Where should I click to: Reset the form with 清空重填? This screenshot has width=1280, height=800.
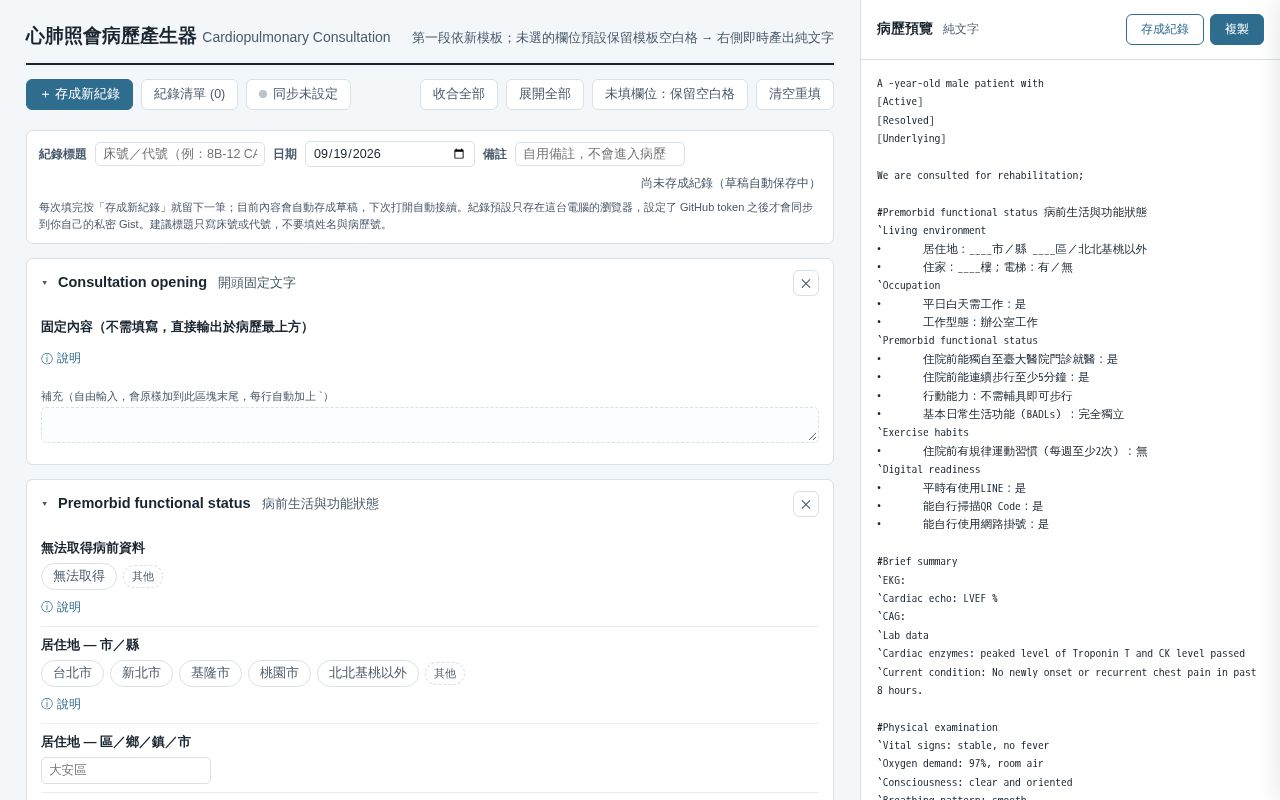click(795, 94)
